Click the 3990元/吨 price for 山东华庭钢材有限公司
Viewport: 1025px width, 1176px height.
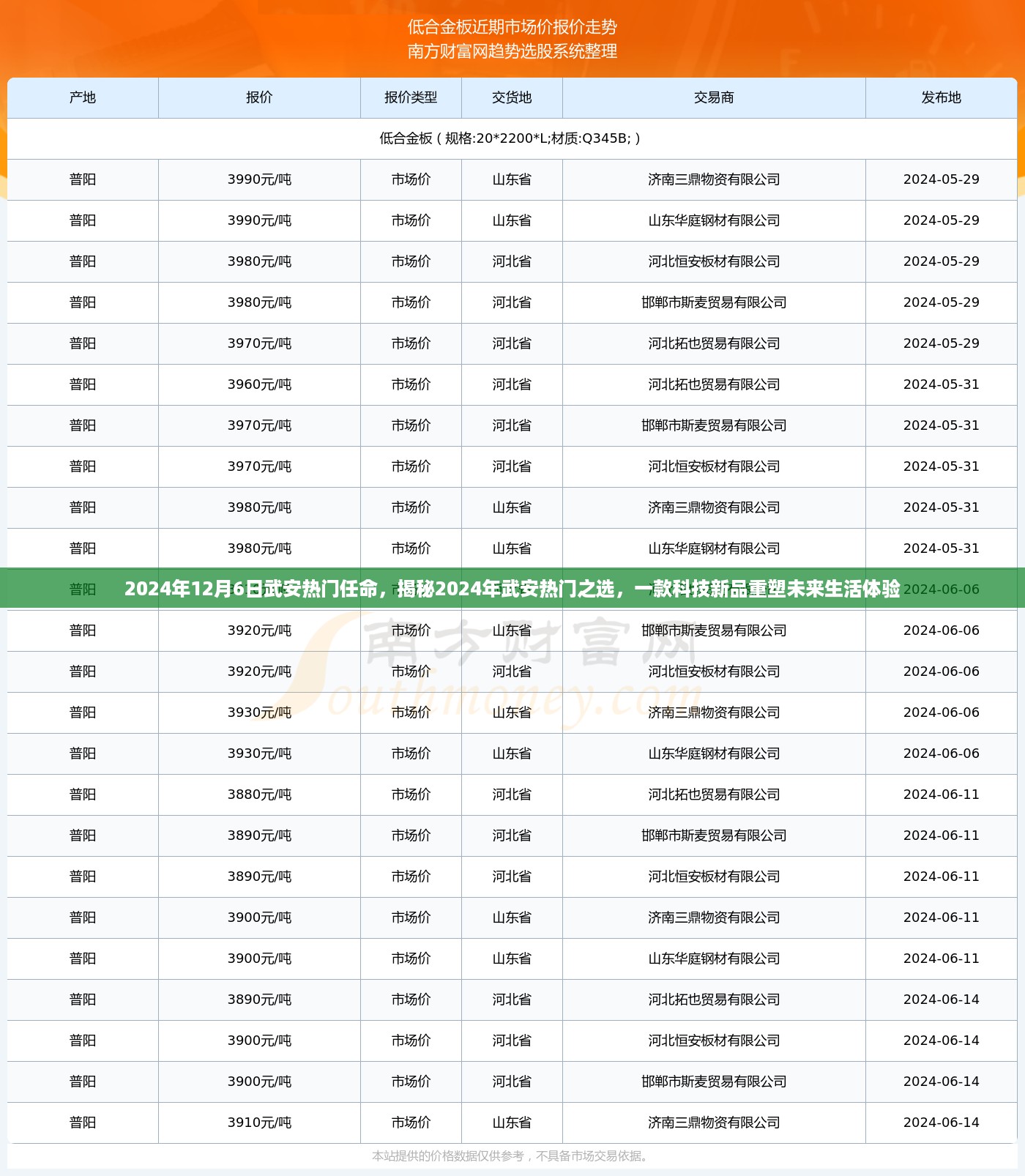coord(259,220)
